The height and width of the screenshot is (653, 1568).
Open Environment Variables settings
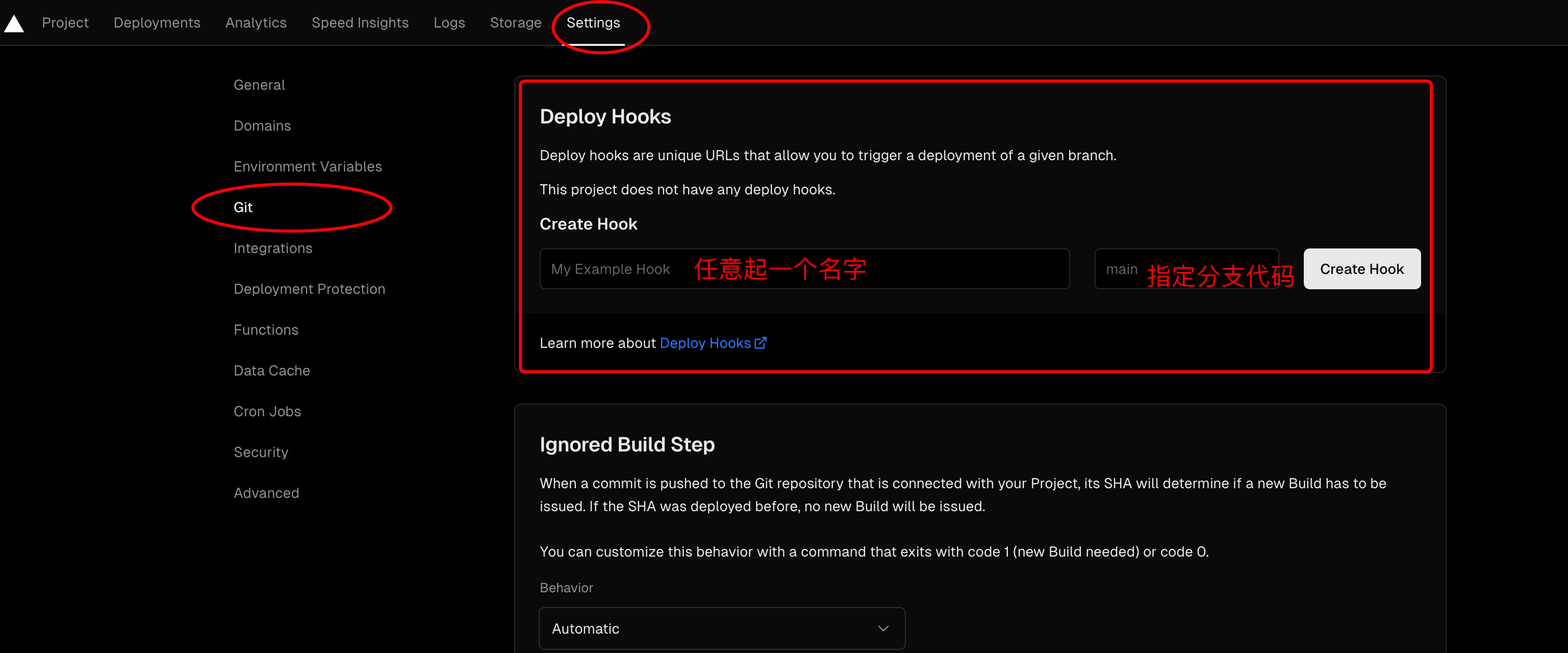tap(308, 167)
